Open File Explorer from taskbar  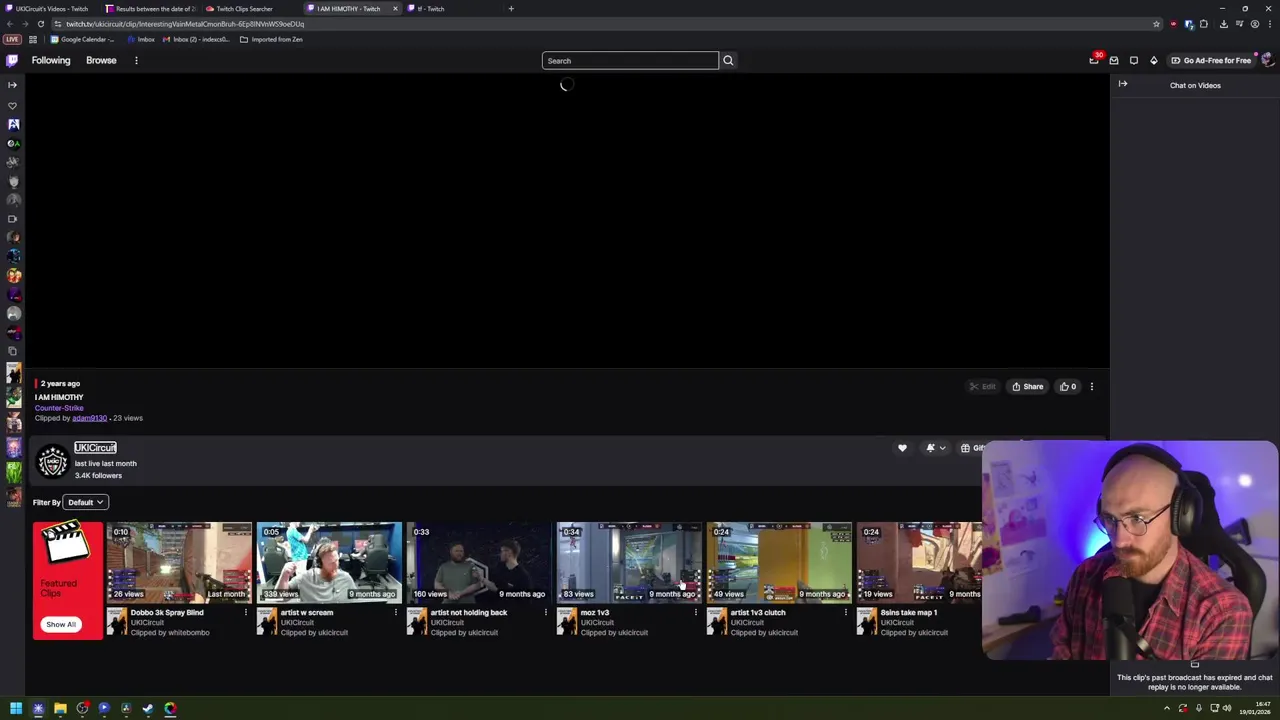60,709
